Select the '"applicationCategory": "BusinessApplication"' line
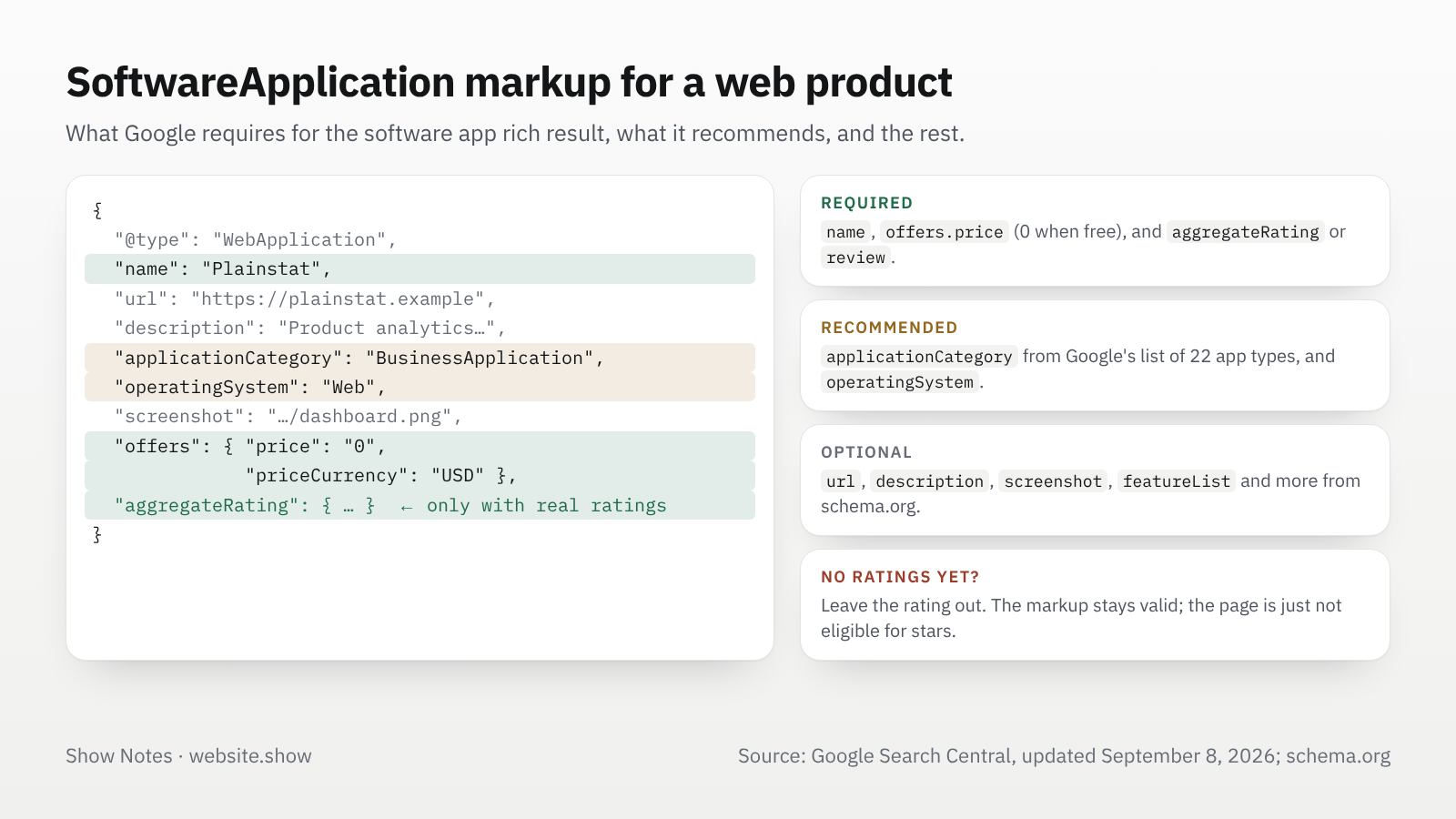The width and height of the screenshot is (1456, 819). pyautogui.click(x=420, y=358)
